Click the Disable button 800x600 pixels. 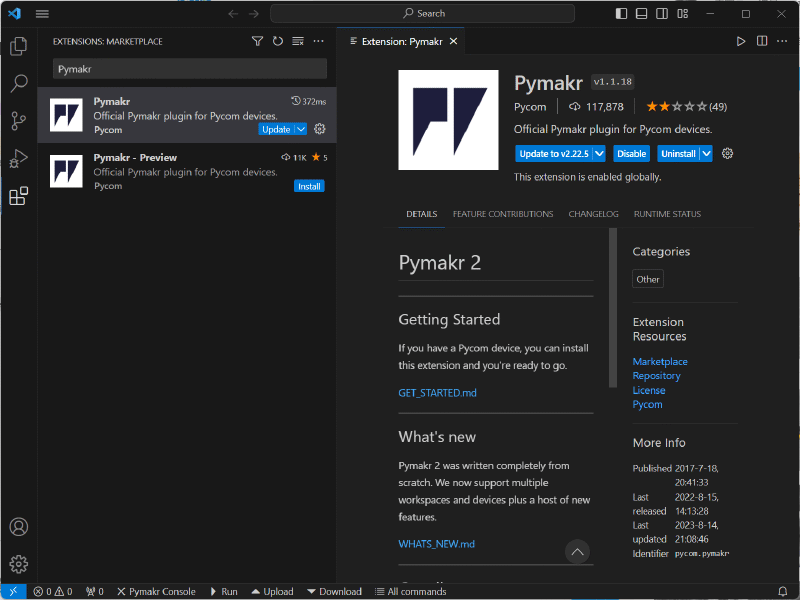[x=631, y=154]
